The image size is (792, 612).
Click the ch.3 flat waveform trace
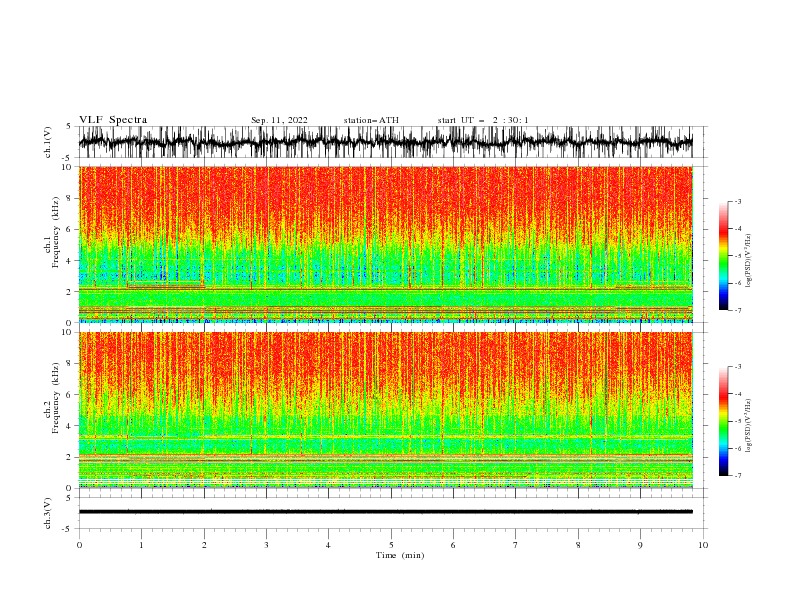point(385,512)
